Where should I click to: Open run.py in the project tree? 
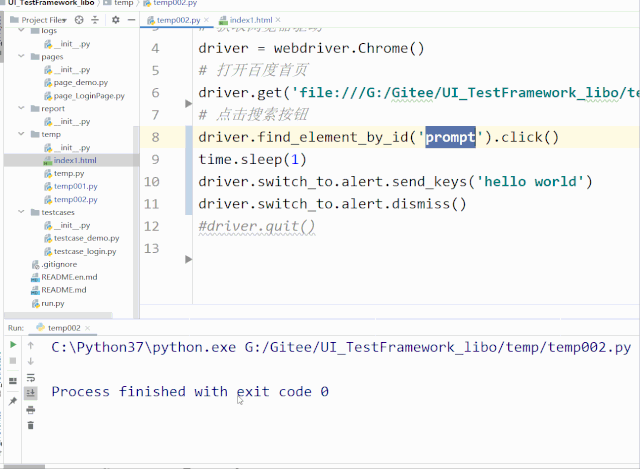click(x=51, y=303)
